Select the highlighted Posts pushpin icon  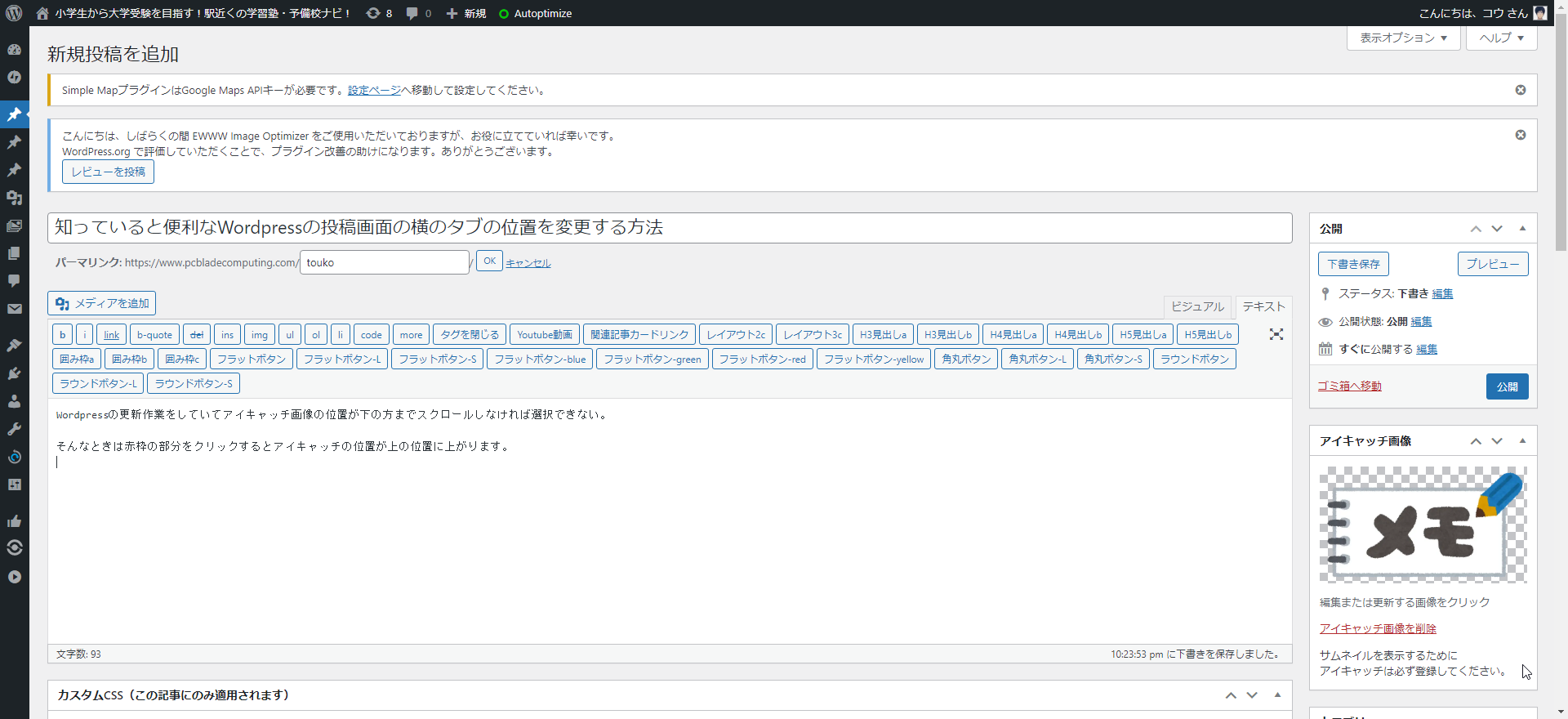click(x=14, y=114)
